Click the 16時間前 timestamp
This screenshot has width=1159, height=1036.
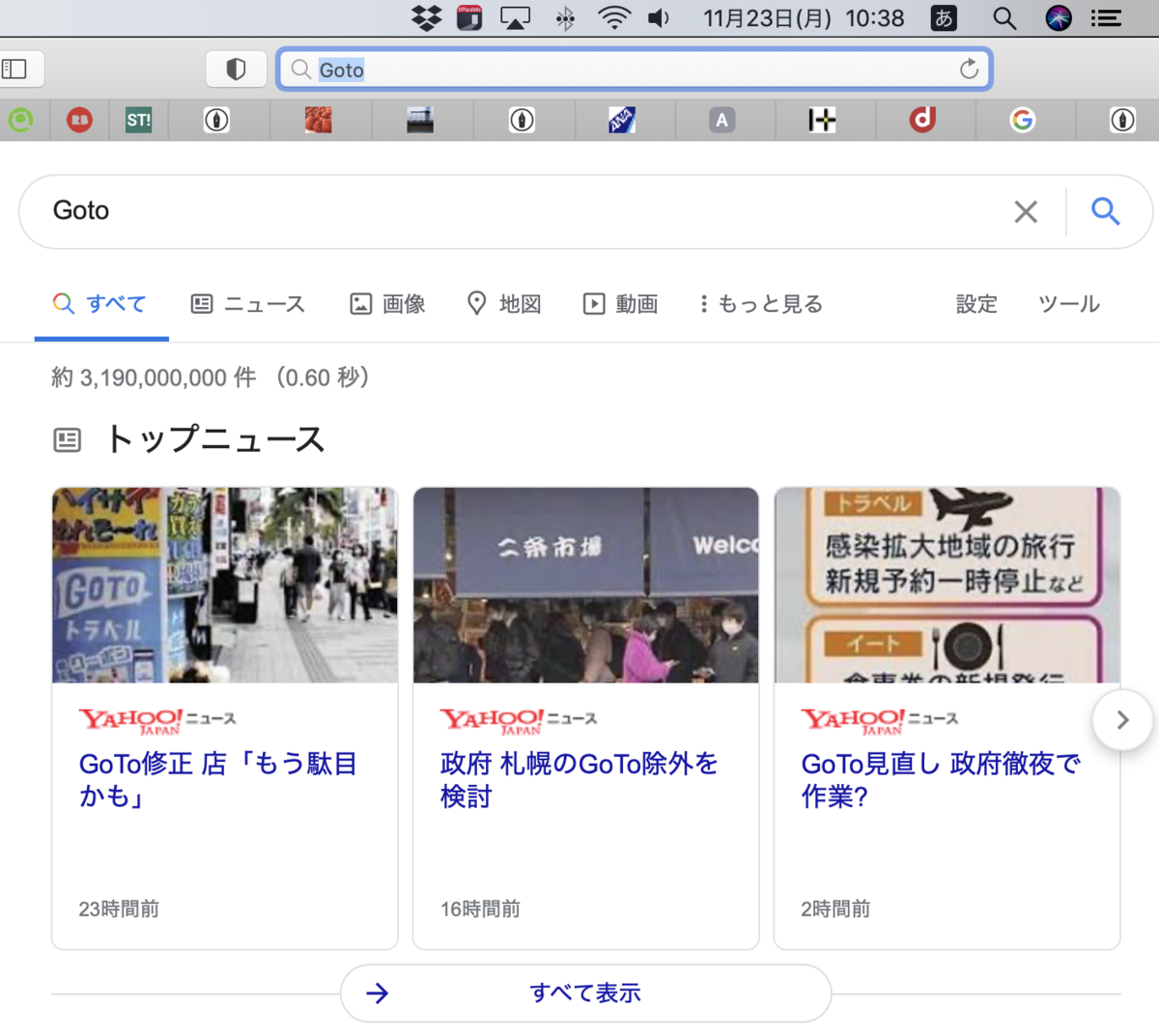coord(480,909)
